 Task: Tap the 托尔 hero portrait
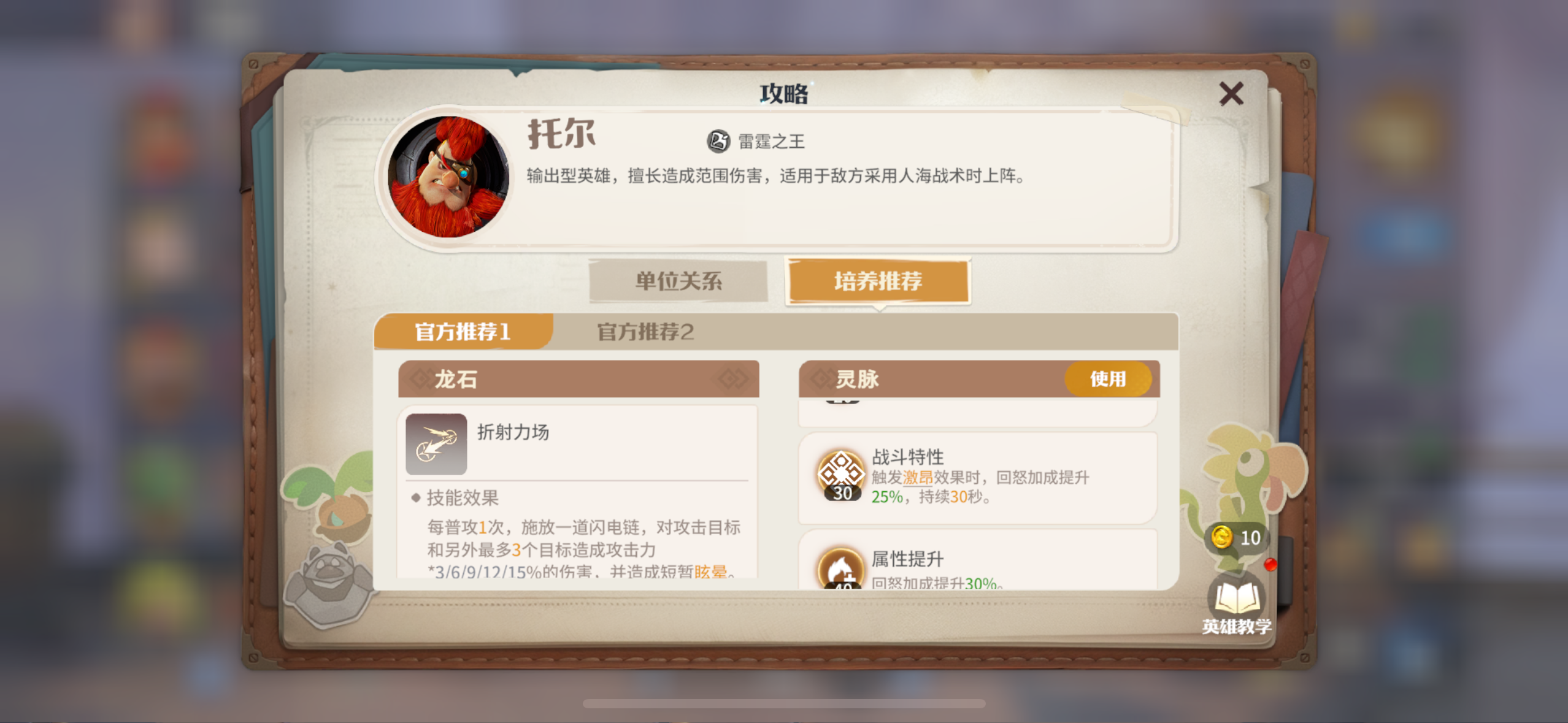(448, 177)
